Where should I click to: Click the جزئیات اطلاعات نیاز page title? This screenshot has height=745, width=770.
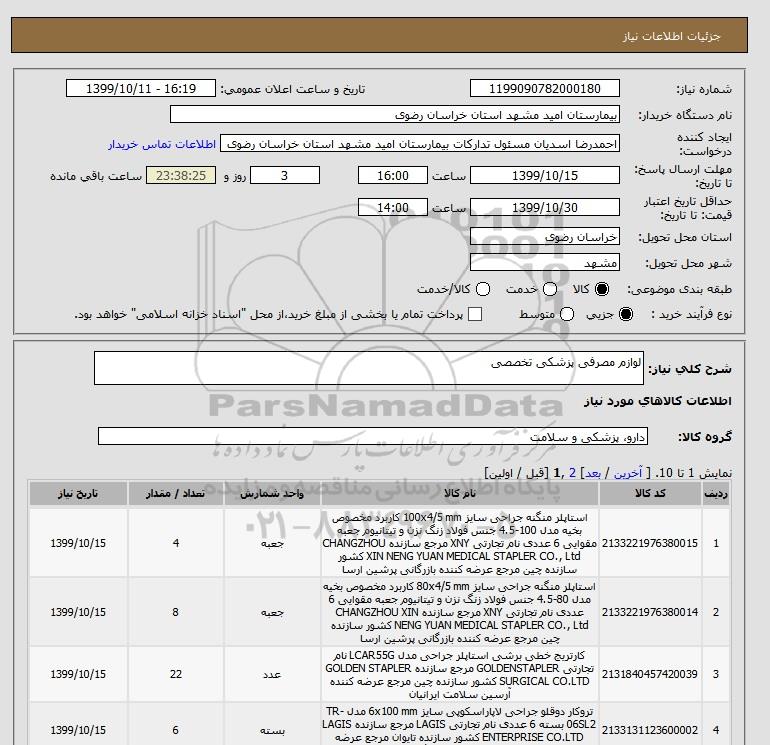point(671,36)
